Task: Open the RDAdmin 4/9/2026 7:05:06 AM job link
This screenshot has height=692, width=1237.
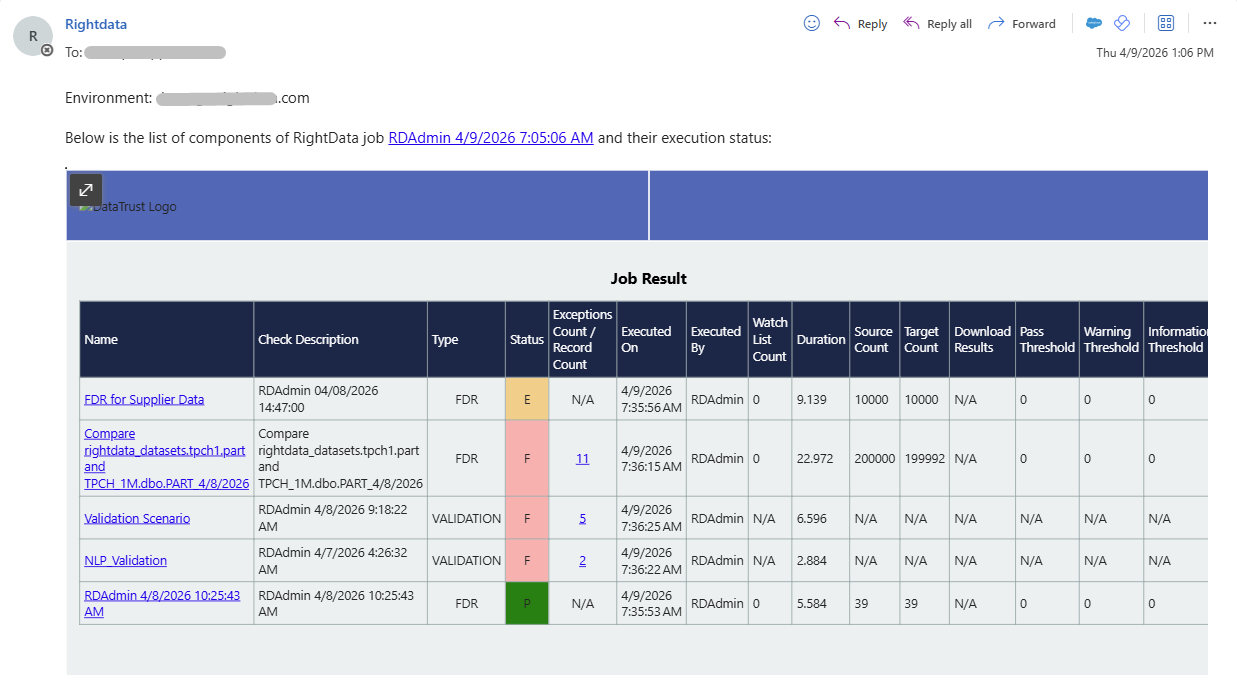Action: point(491,138)
